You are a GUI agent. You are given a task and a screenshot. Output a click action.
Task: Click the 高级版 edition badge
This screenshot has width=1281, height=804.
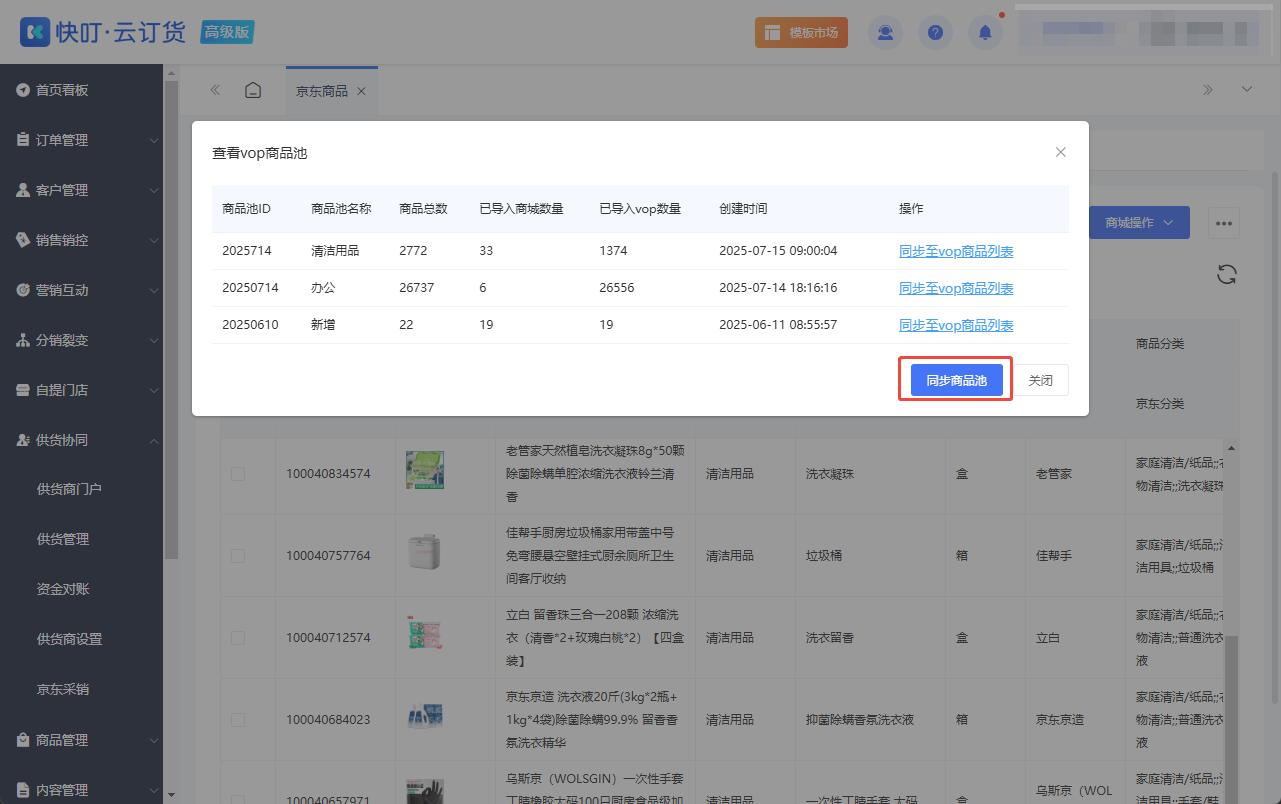coord(227,32)
